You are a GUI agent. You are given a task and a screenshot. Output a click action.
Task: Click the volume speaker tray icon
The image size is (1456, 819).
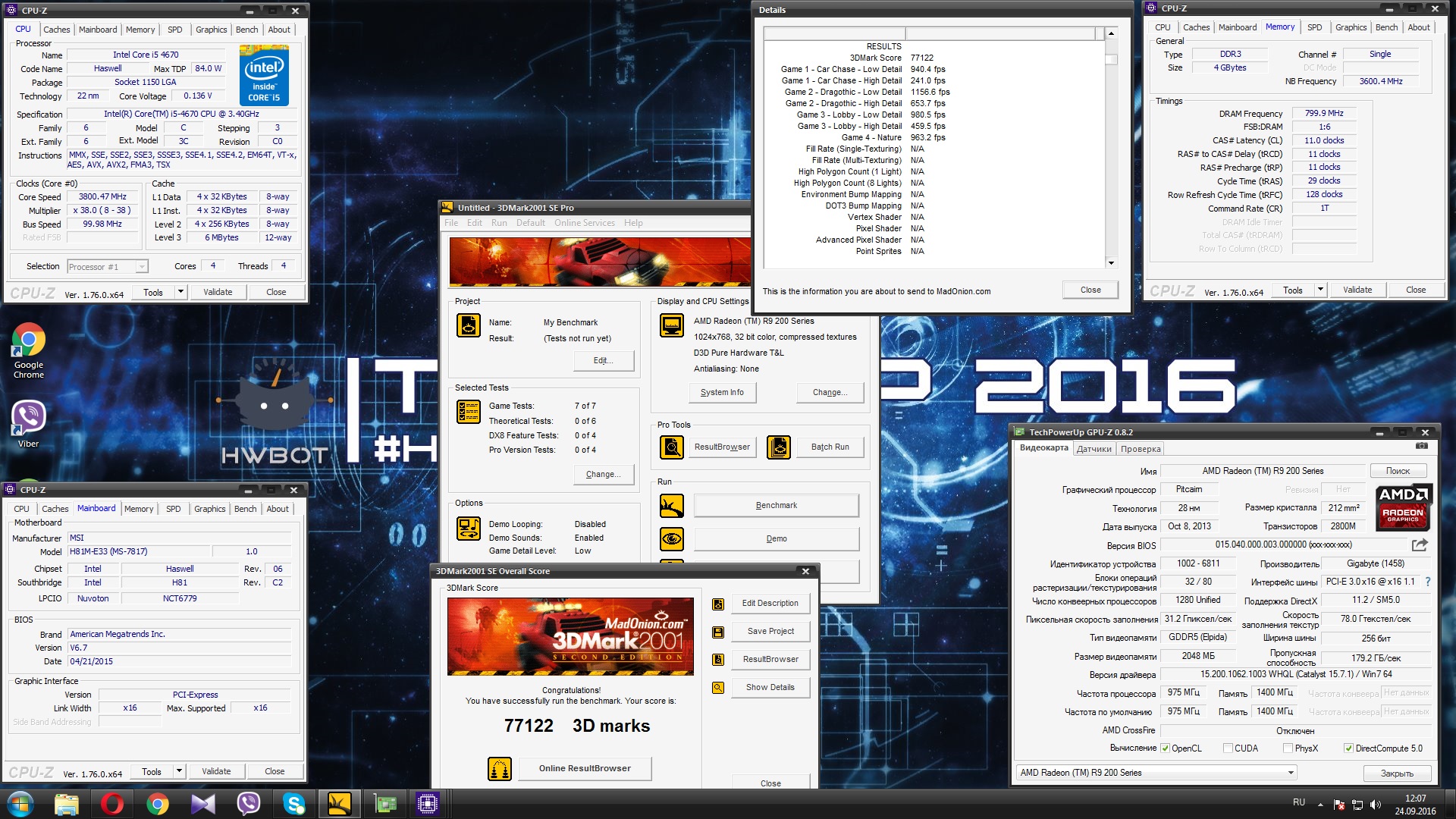(1376, 805)
